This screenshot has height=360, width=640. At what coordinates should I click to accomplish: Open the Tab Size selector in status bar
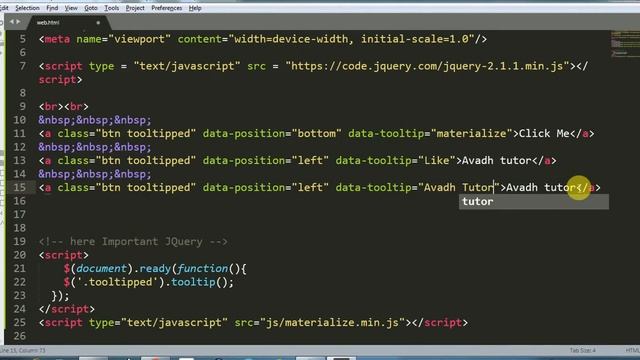(x=582, y=350)
